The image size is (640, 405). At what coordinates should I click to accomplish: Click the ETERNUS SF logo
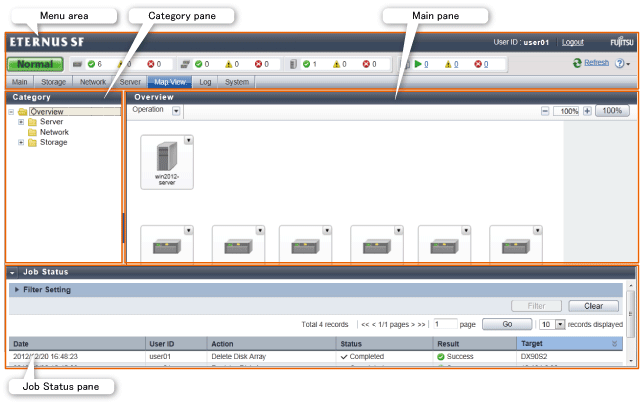click(x=47, y=42)
